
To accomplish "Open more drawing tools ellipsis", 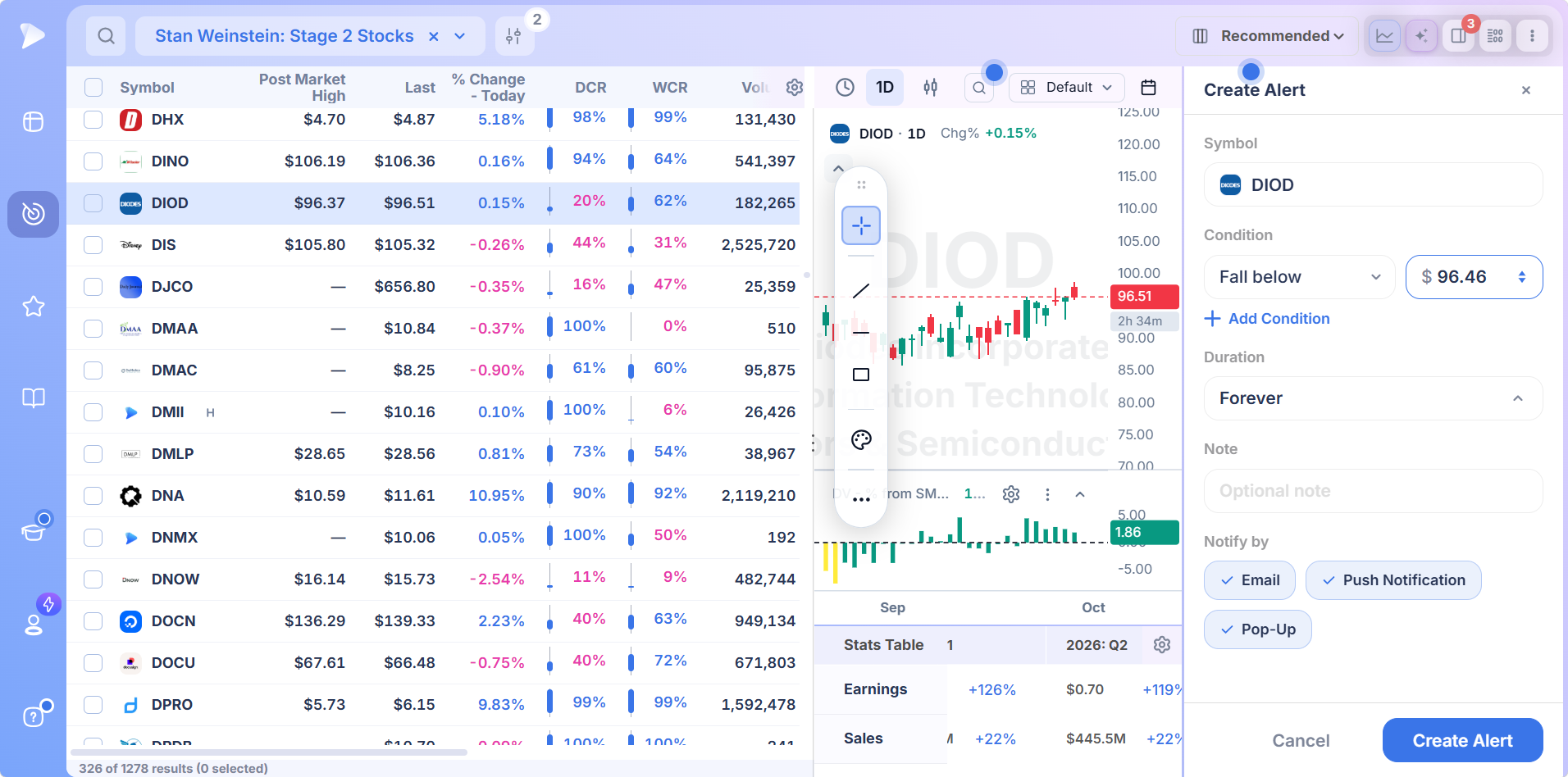I will 861,499.
